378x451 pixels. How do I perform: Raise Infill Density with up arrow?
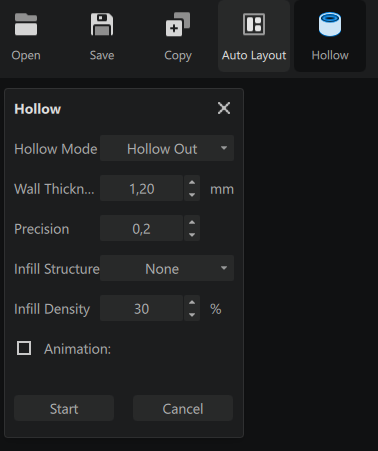(x=192, y=302)
